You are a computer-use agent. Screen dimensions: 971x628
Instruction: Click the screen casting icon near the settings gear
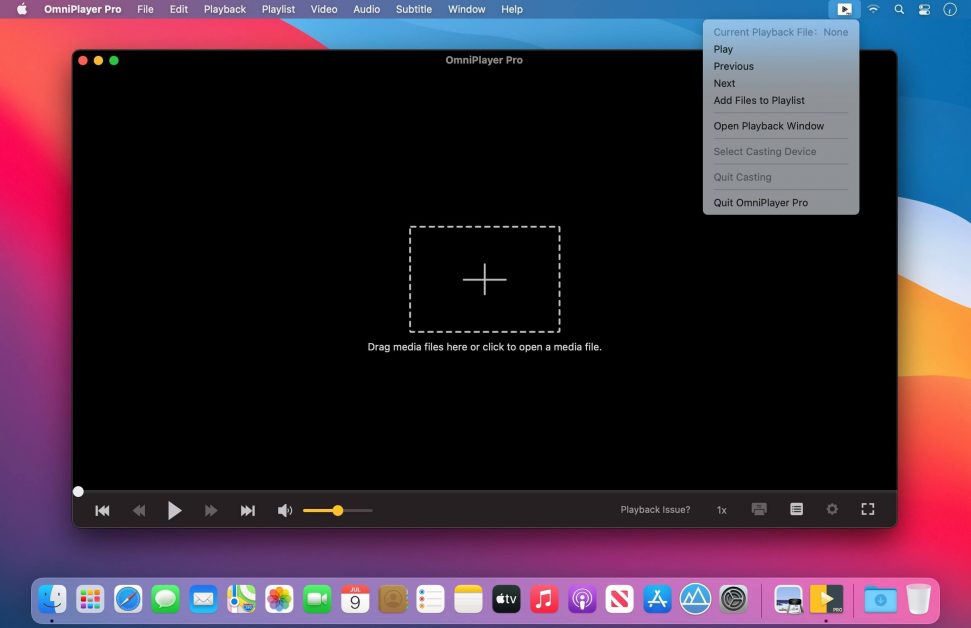point(759,508)
